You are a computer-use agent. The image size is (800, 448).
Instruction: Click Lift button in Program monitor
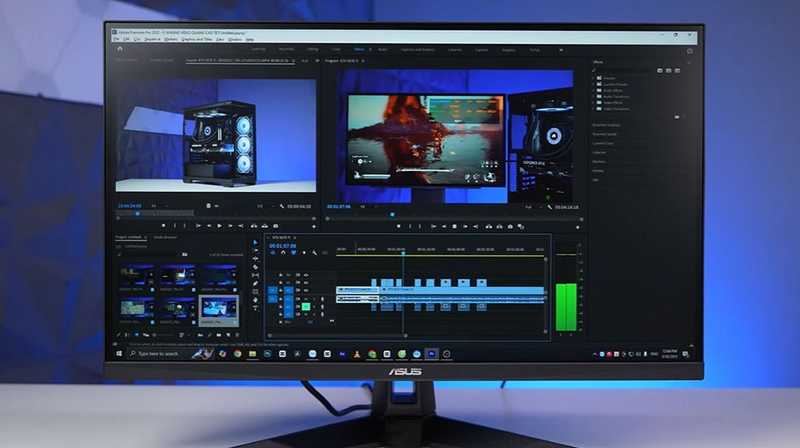(x=489, y=226)
